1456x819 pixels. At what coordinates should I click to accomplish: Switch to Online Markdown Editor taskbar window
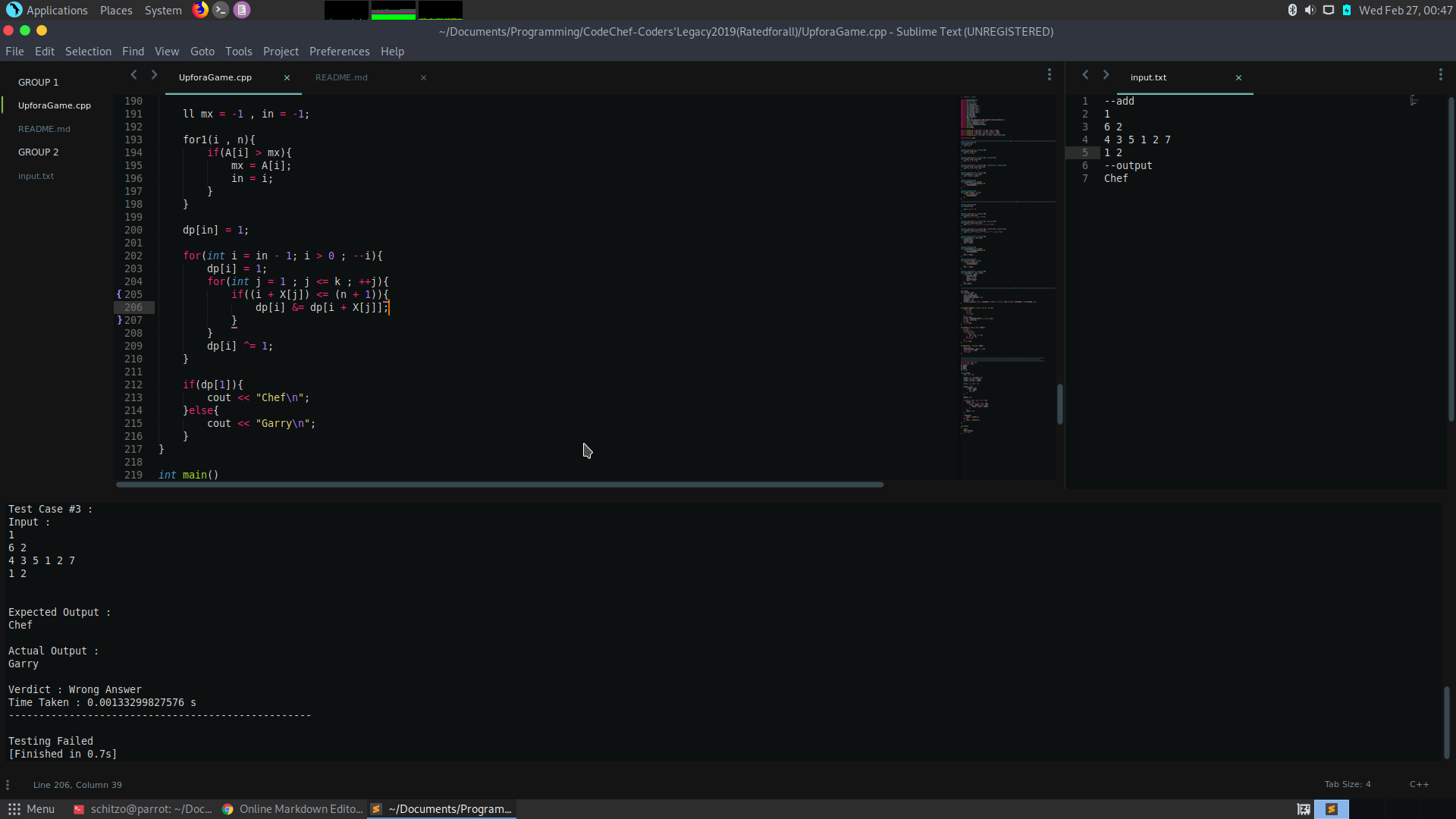coord(293,809)
